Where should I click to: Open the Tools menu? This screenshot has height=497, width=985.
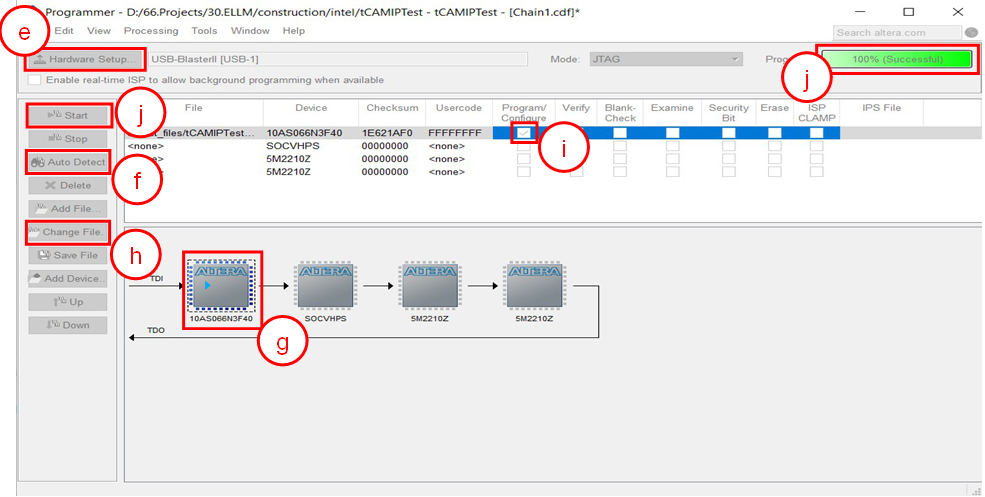pos(204,31)
